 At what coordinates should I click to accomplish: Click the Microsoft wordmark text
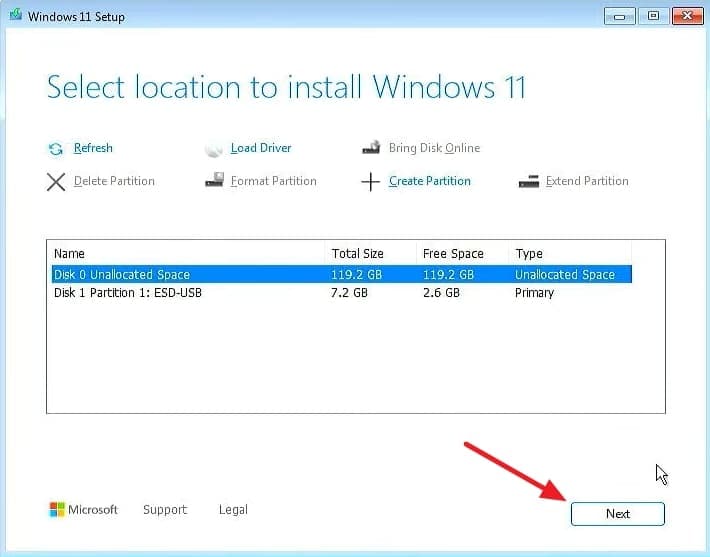click(93, 510)
